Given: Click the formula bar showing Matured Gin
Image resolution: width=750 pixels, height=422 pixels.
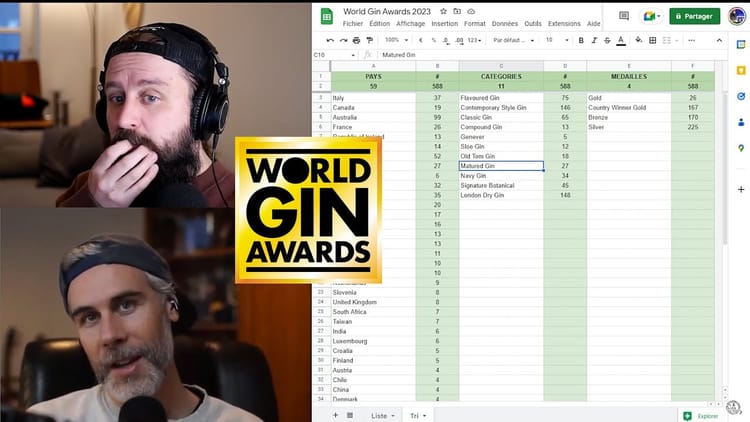Looking at the screenshot, I should (552, 55).
